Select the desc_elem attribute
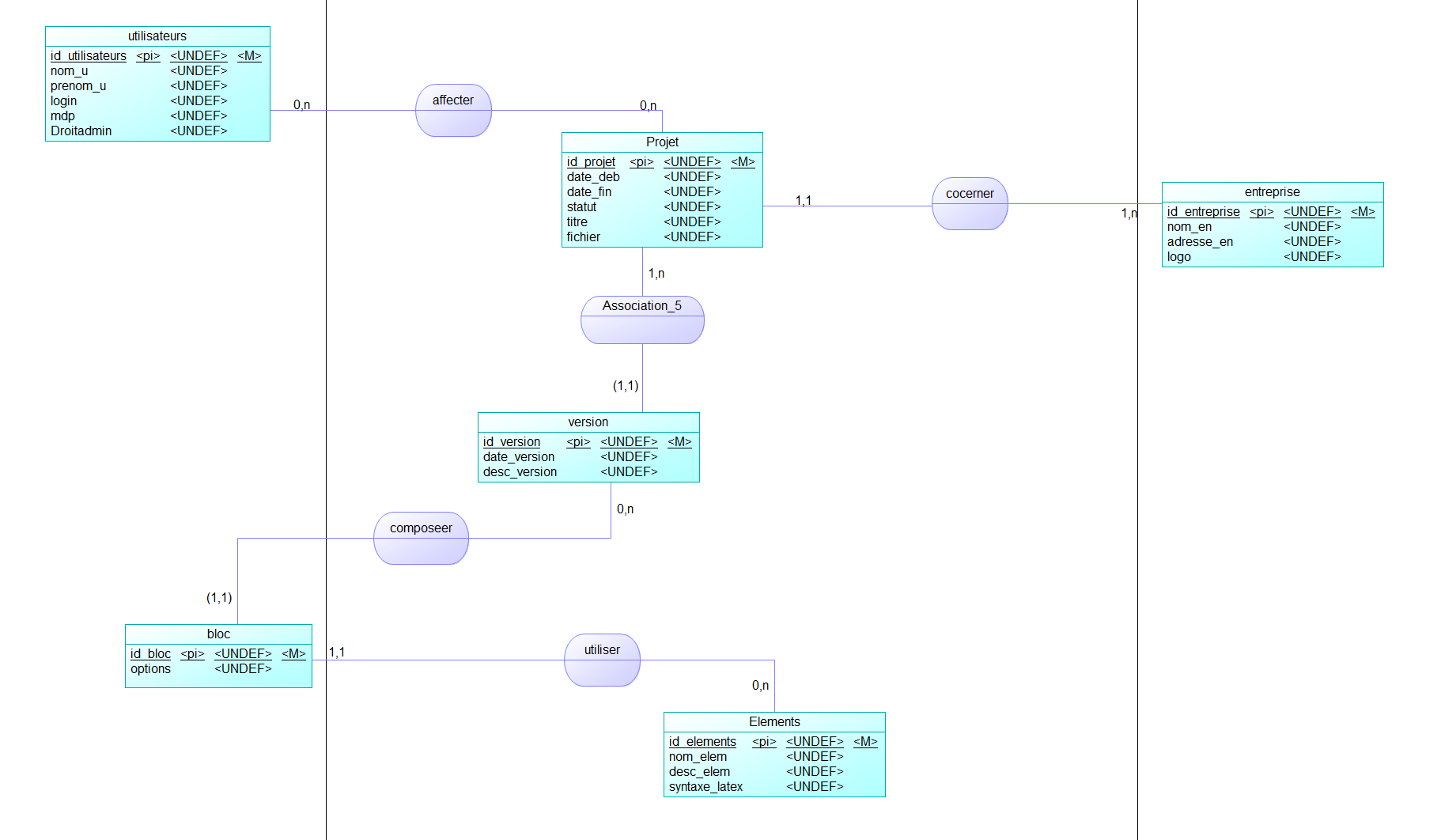 (x=699, y=772)
